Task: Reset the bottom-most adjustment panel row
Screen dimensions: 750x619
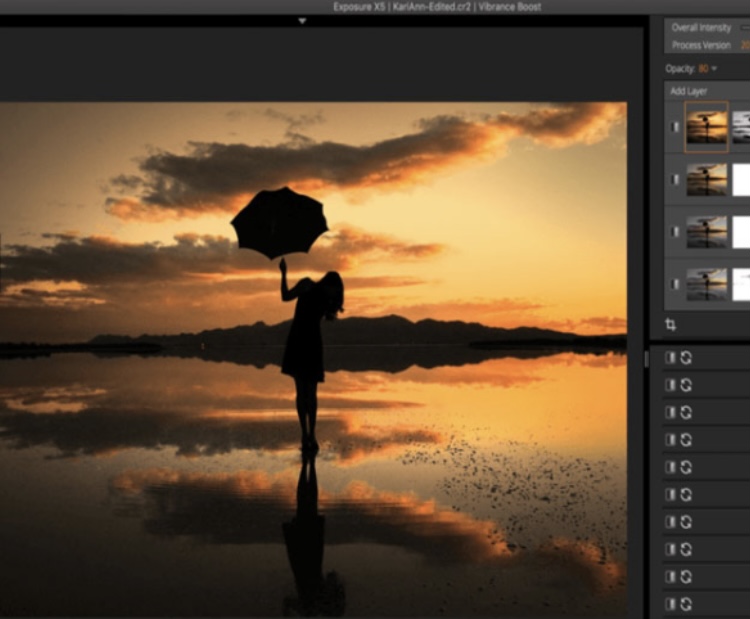Action: [686, 604]
